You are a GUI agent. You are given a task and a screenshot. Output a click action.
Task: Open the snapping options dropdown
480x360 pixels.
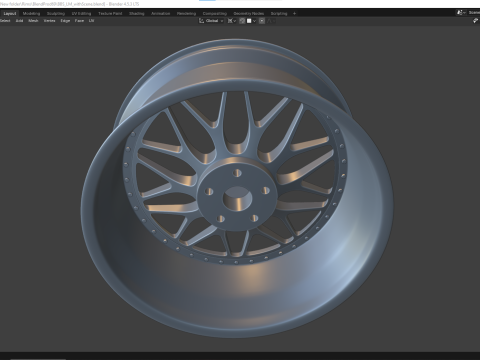pos(251,21)
